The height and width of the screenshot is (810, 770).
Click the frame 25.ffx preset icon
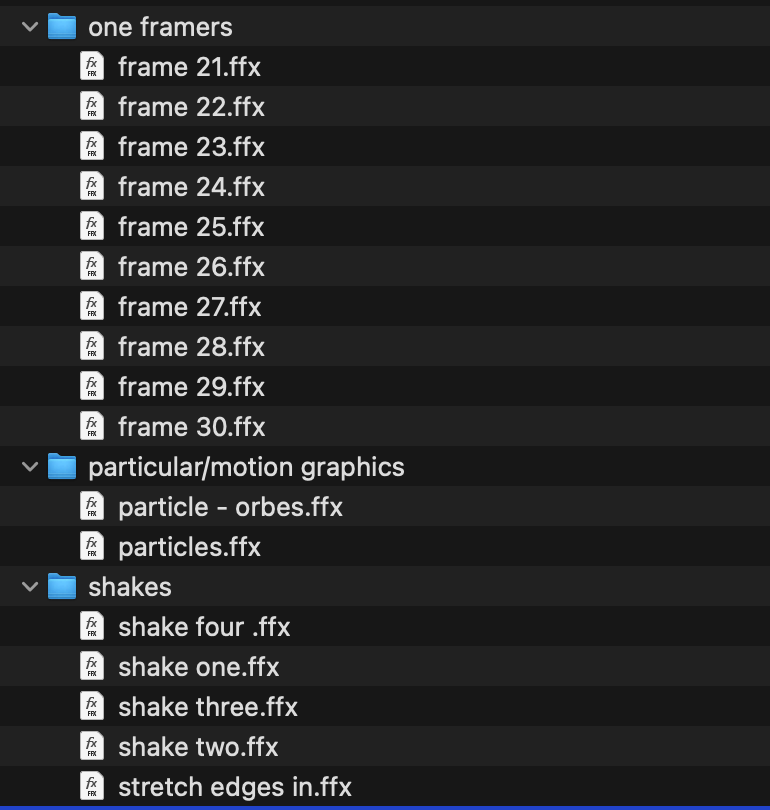click(x=92, y=227)
